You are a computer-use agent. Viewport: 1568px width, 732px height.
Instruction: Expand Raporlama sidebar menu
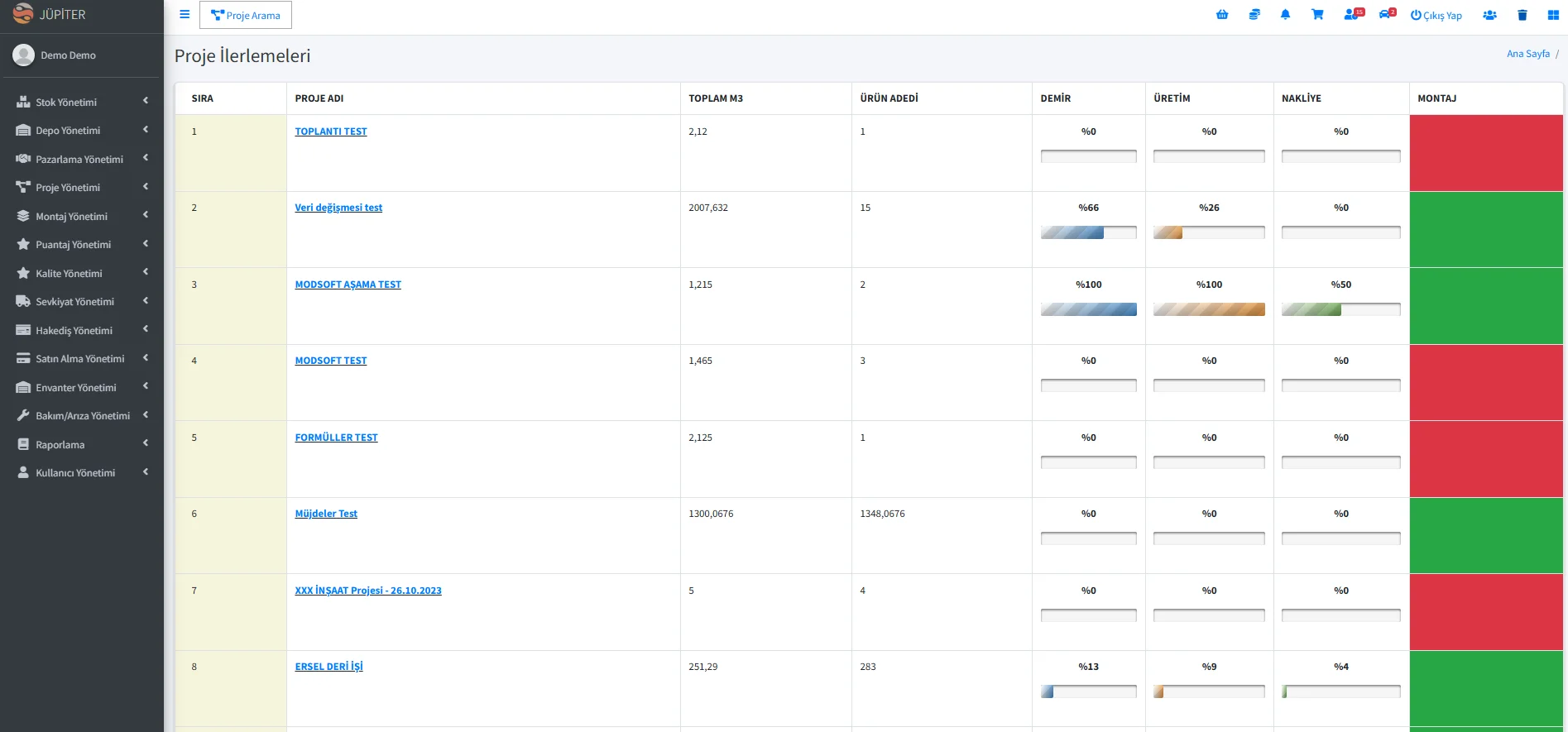[x=82, y=444]
